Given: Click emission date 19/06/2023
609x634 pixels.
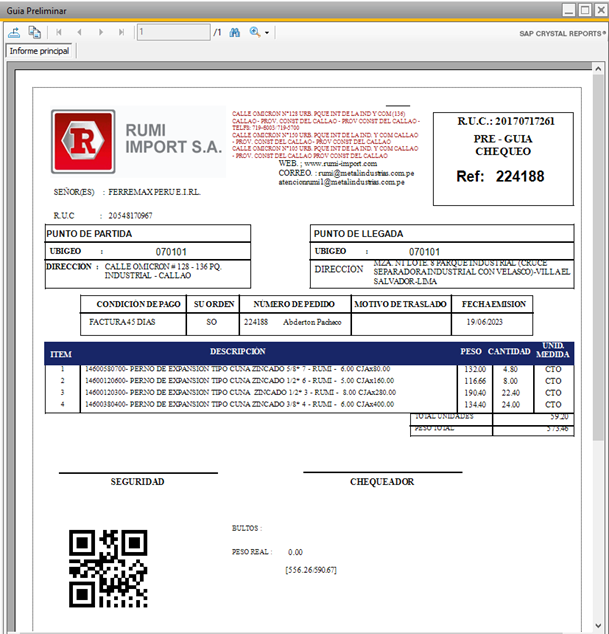Looking at the screenshot, I should [x=484, y=322].
